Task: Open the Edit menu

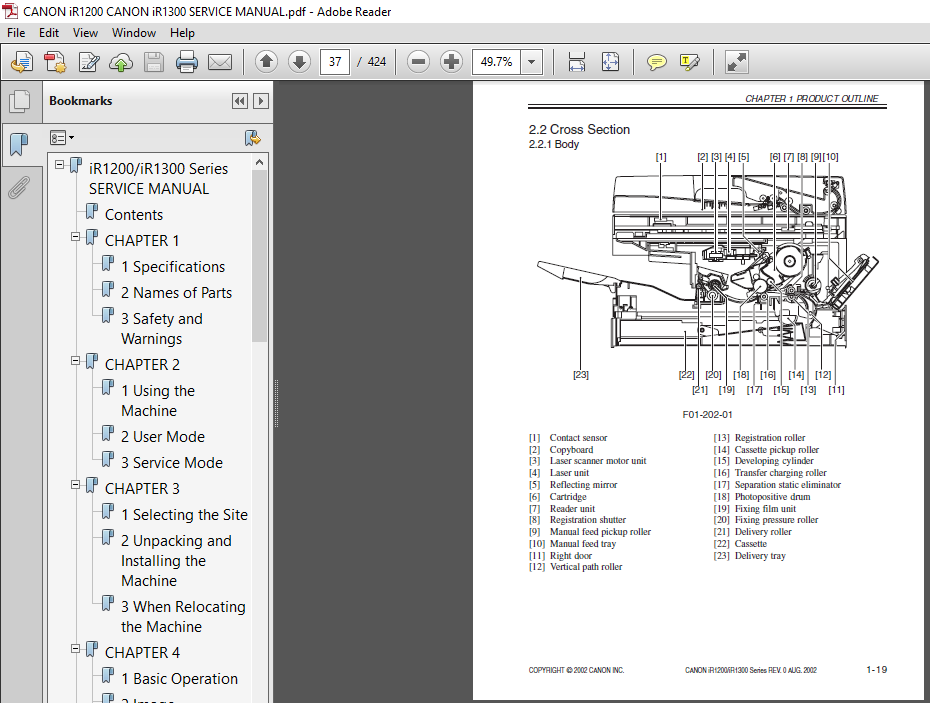Action: coord(49,33)
